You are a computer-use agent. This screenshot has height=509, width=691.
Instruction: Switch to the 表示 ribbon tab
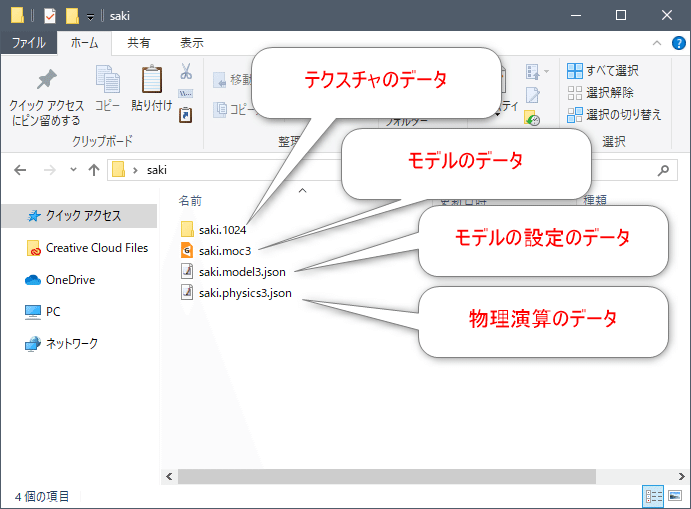192,43
